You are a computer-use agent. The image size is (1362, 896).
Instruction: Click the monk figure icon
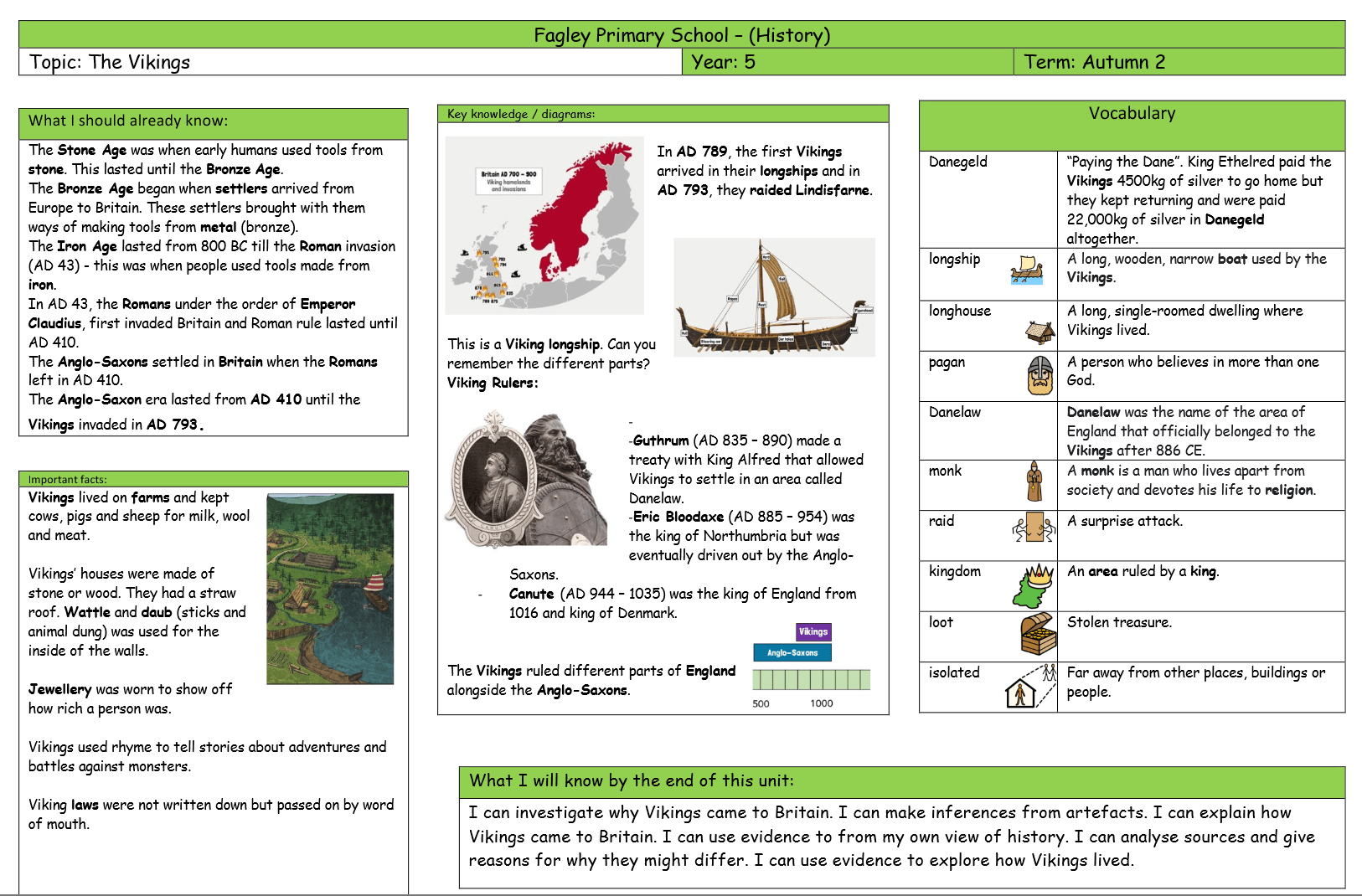[1035, 481]
